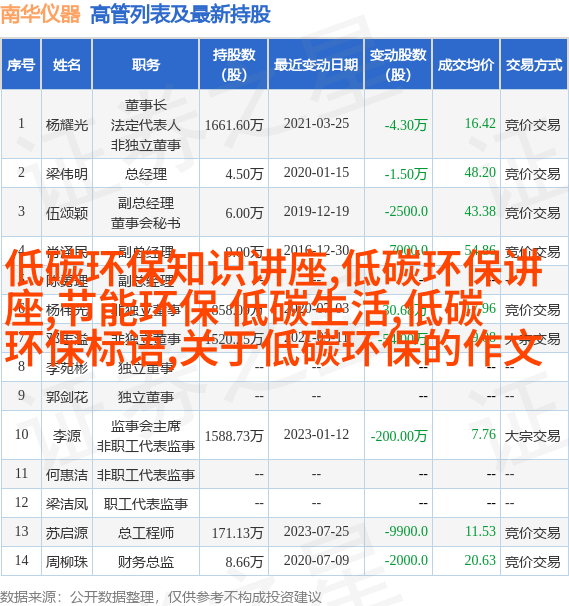Click the 高管列表及最新持股 heading

(180, 14)
